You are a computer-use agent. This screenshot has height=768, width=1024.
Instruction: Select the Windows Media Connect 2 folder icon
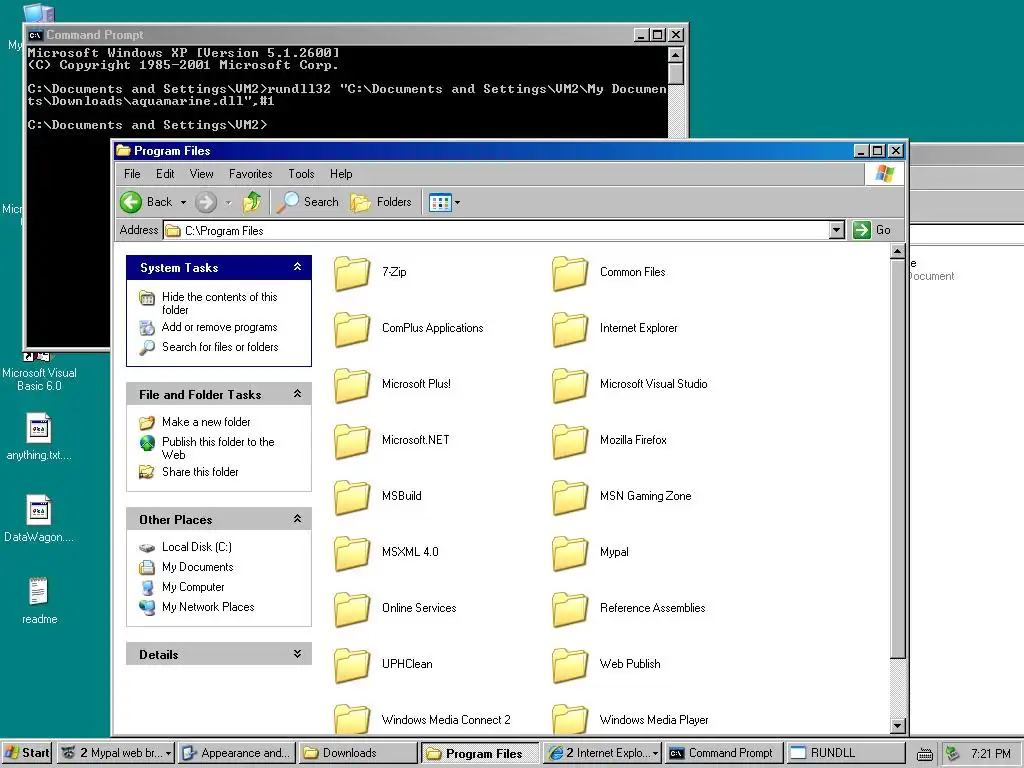[352, 719]
